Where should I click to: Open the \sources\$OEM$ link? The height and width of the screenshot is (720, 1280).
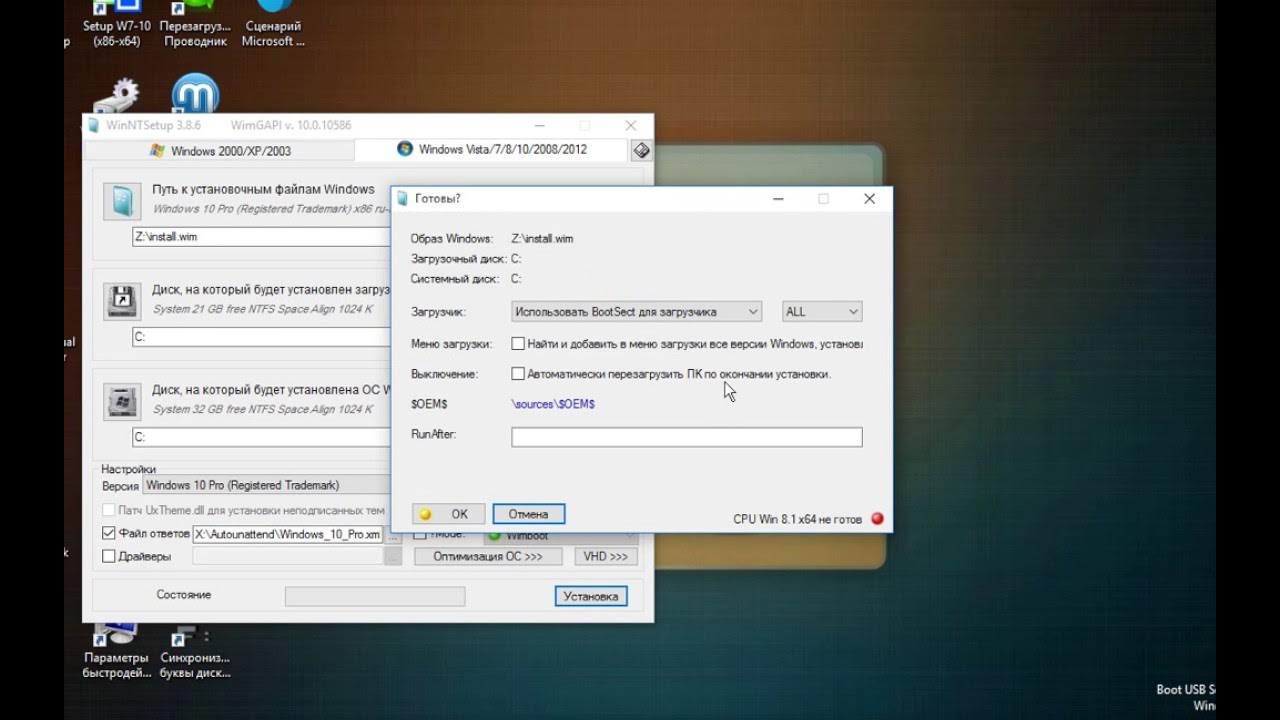coord(553,404)
